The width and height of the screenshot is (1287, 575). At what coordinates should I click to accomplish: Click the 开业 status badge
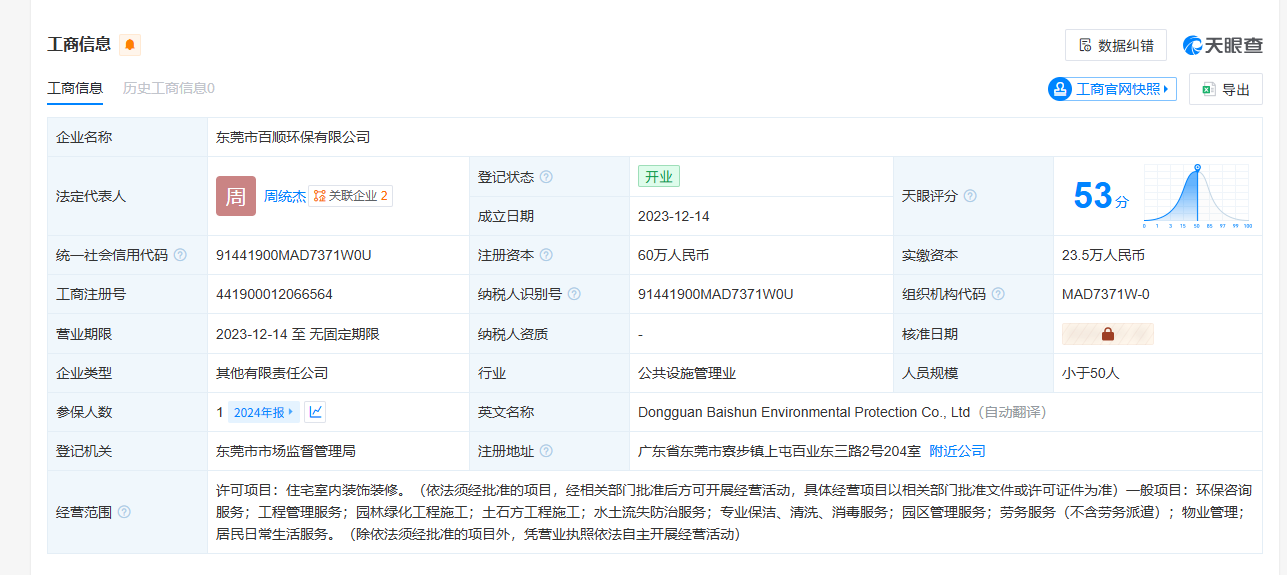point(658,177)
